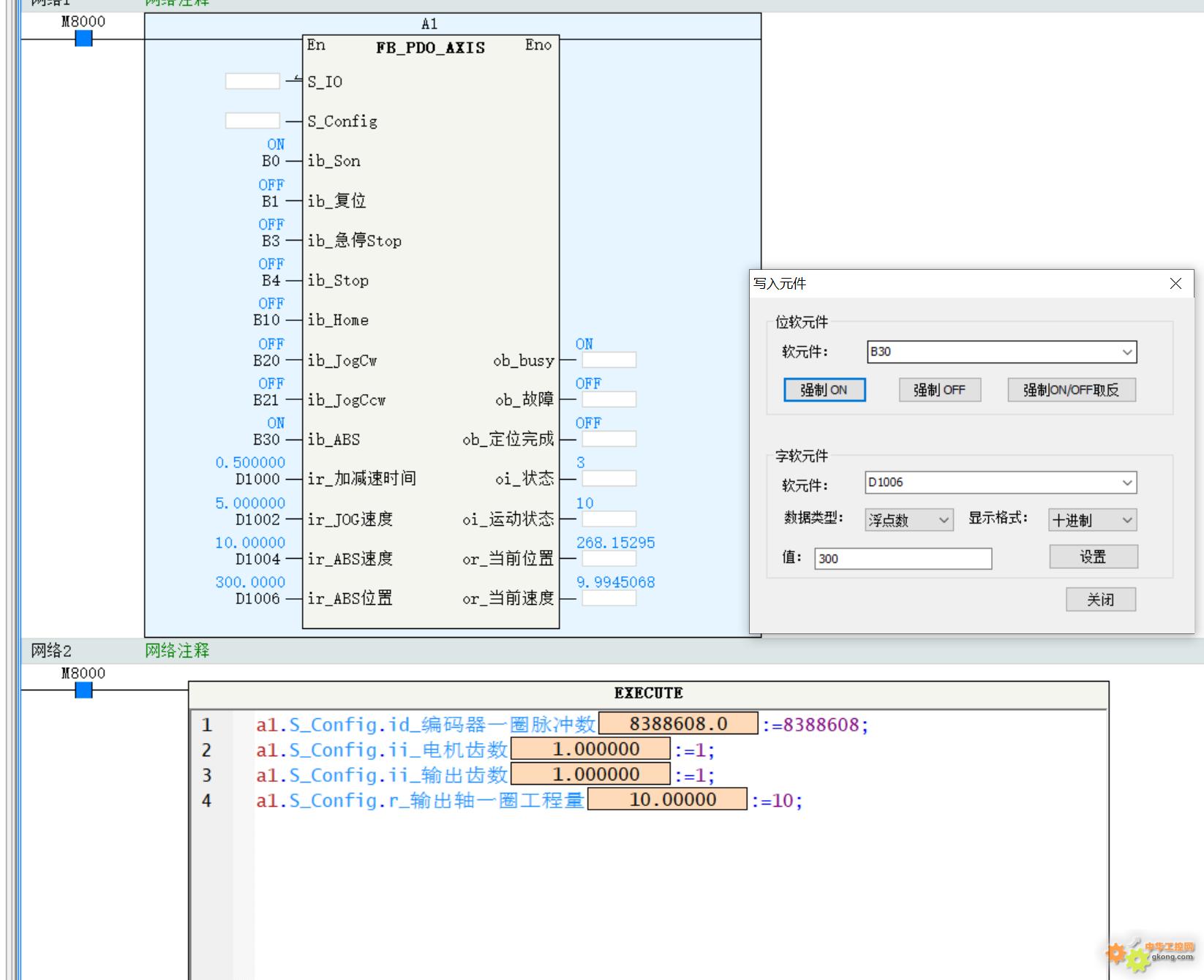Open the D1006 word device dropdown
The height and width of the screenshot is (980, 1204).
click(1127, 483)
